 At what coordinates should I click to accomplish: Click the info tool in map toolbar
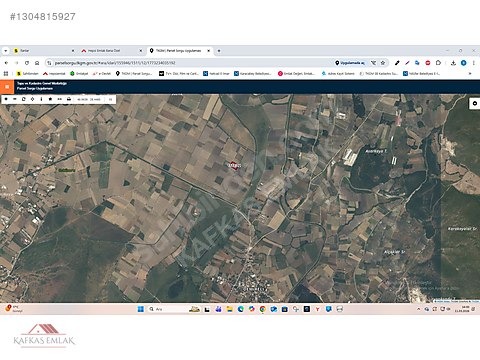coord(41,99)
